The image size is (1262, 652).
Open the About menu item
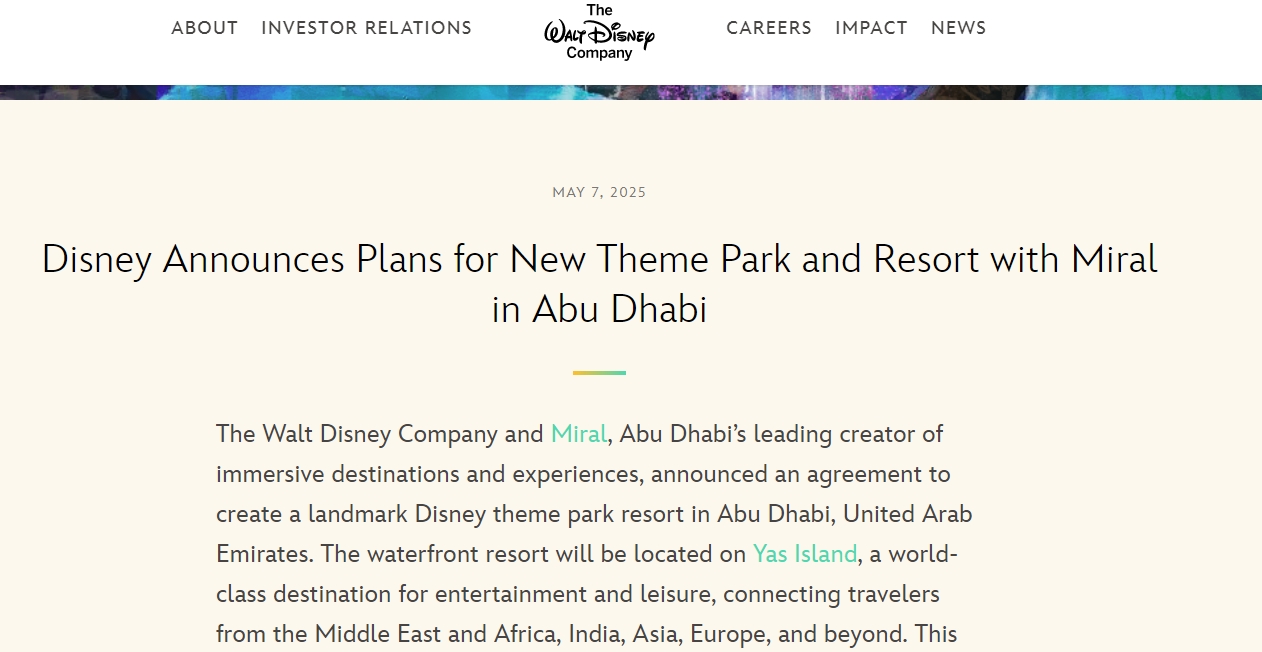click(x=205, y=28)
